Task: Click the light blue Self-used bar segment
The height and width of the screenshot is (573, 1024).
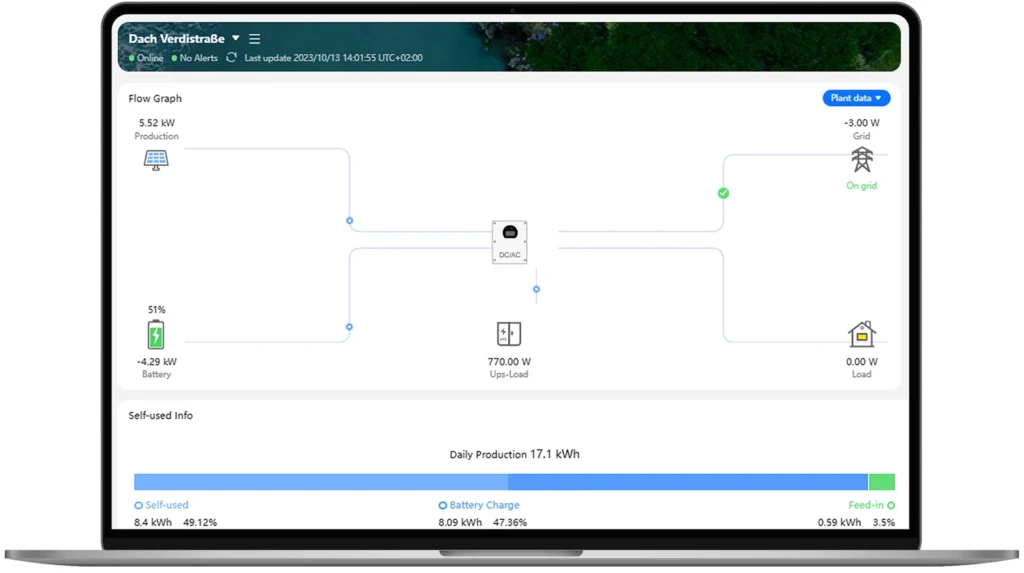Action: pyautogui.click(x=321, y=482)
